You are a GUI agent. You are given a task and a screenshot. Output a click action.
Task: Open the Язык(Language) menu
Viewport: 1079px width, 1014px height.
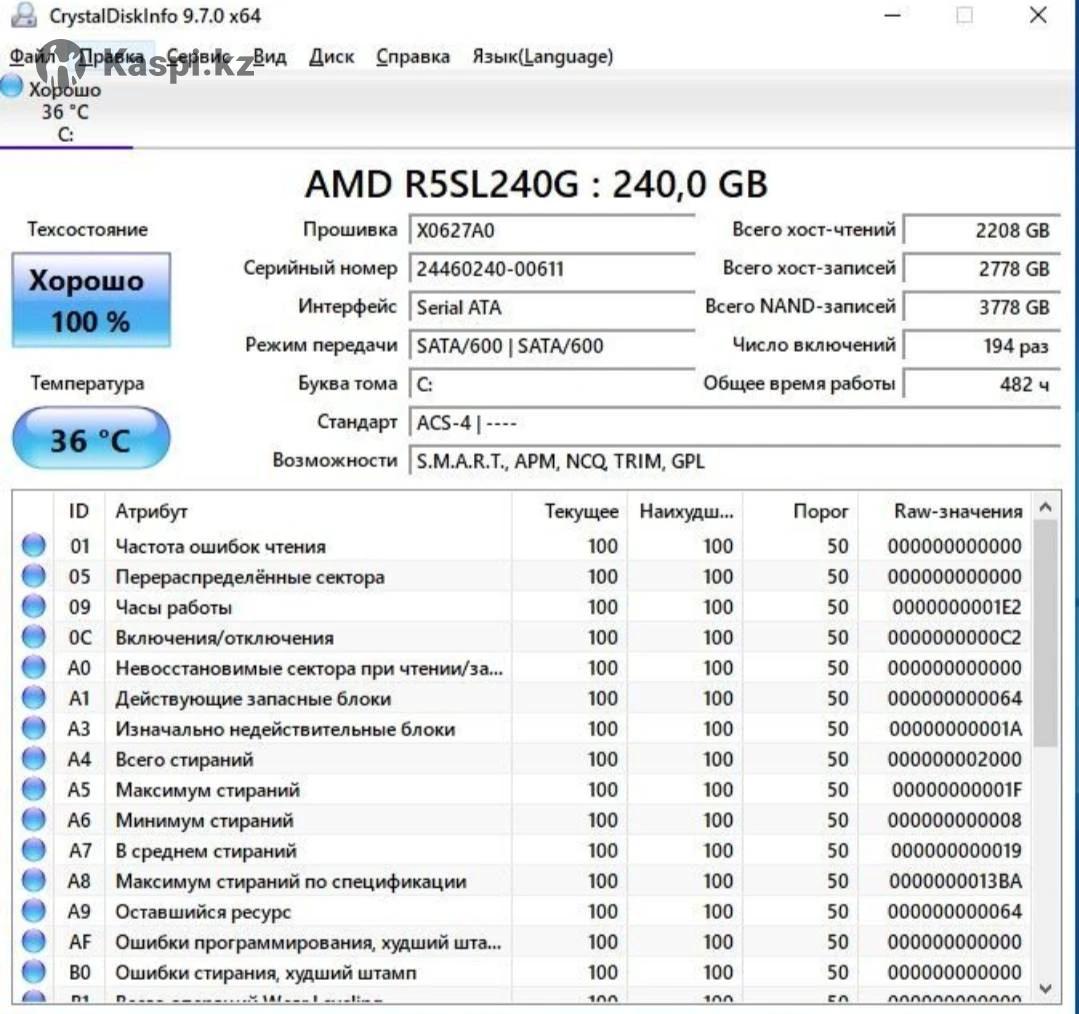click(542, 57)
